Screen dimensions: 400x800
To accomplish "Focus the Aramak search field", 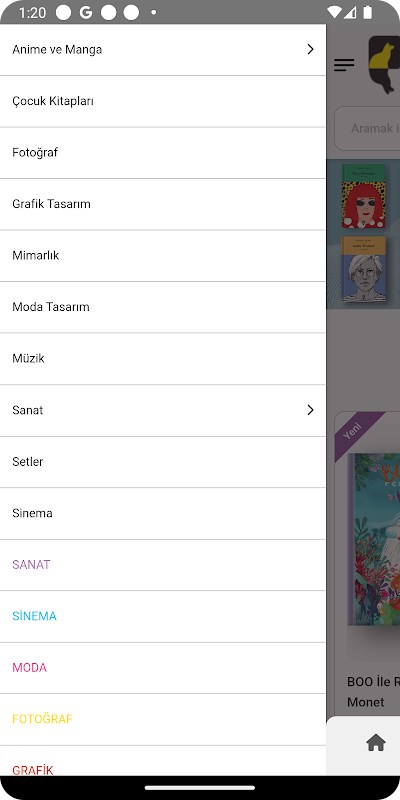I will pyautogui.click(x=367, y=129).
